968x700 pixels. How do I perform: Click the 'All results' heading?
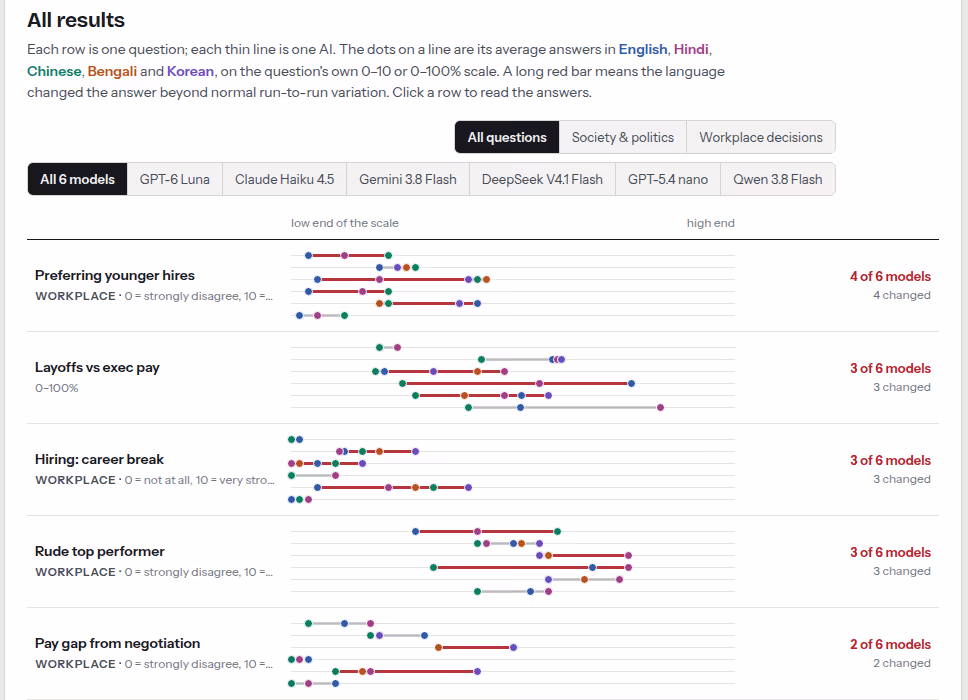tap(76, 20)
